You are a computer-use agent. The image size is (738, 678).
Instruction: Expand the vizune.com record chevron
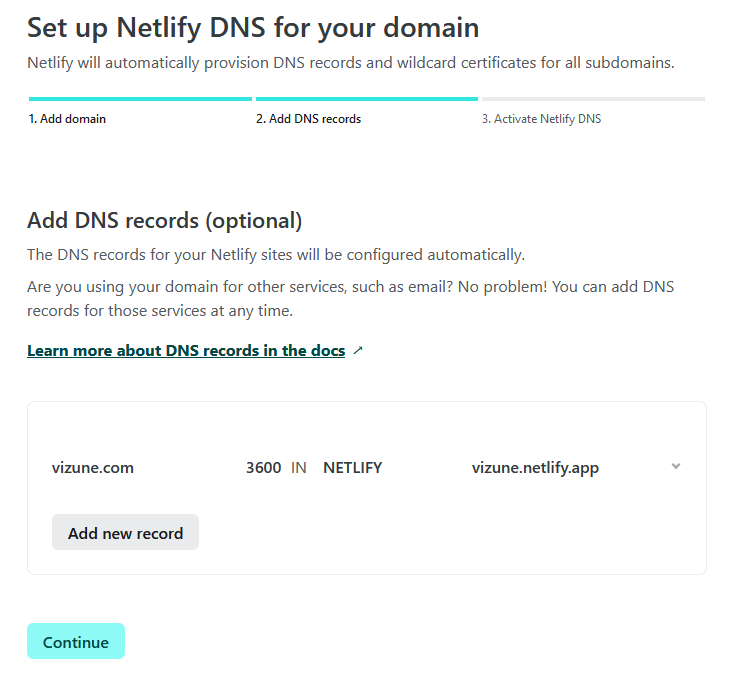click(x=676, y=466)
